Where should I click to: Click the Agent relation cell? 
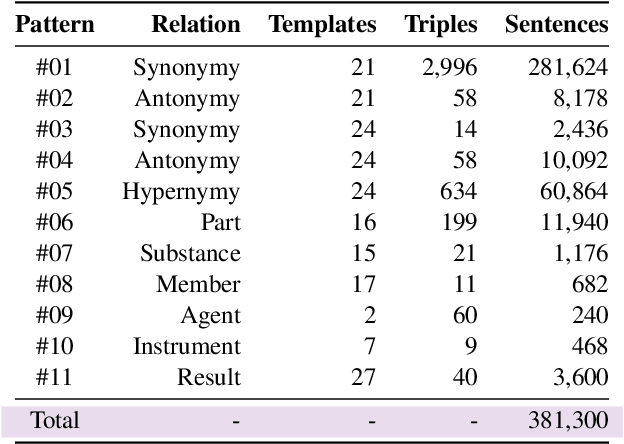click(210, 315)
